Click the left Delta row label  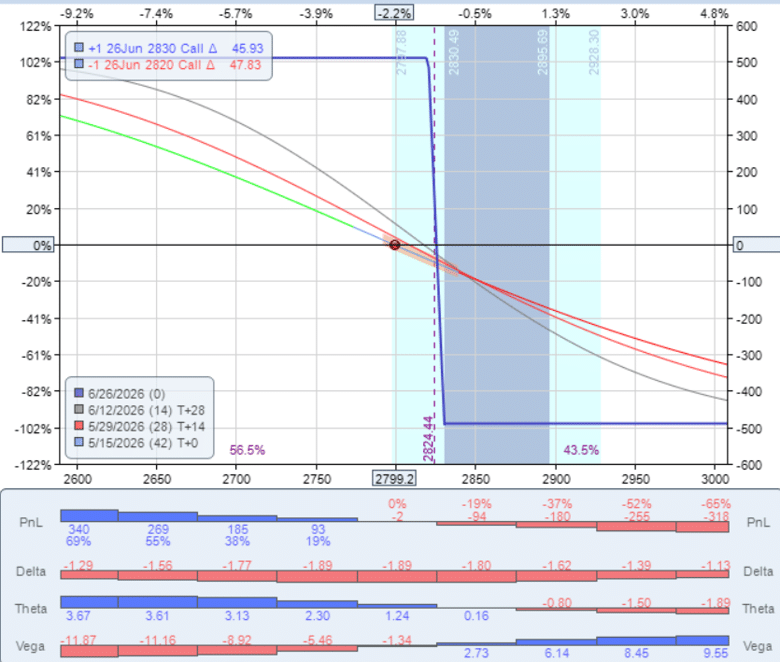[31, 571]
